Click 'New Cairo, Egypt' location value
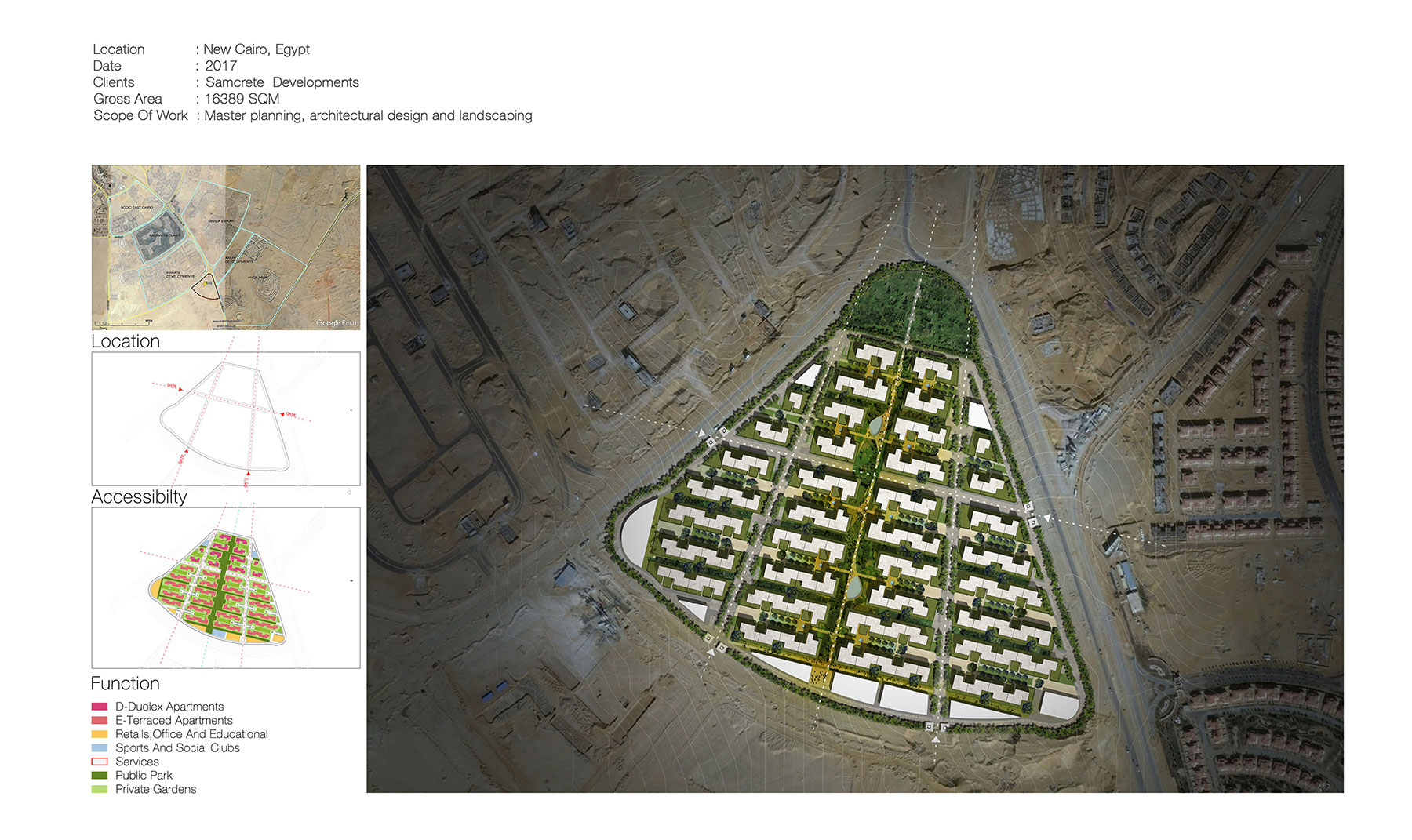Screen dimensions: 1412x840 click(x=257, y=49)
